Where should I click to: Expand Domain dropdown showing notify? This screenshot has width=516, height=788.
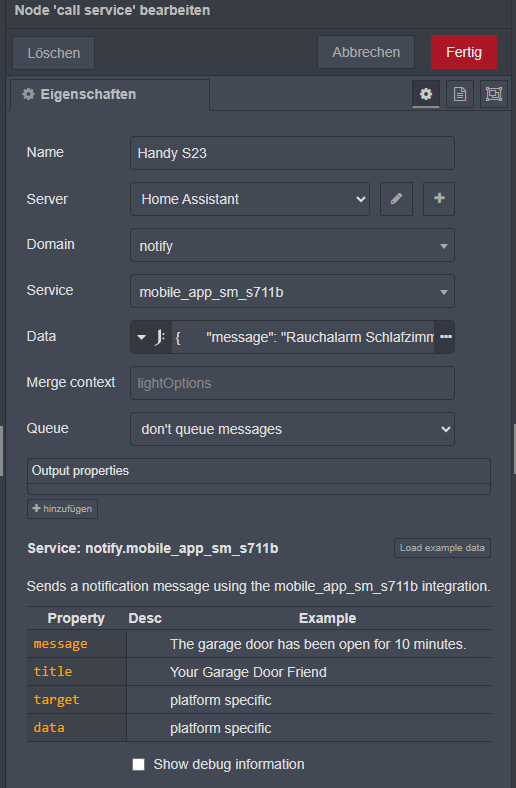point(292,245)
